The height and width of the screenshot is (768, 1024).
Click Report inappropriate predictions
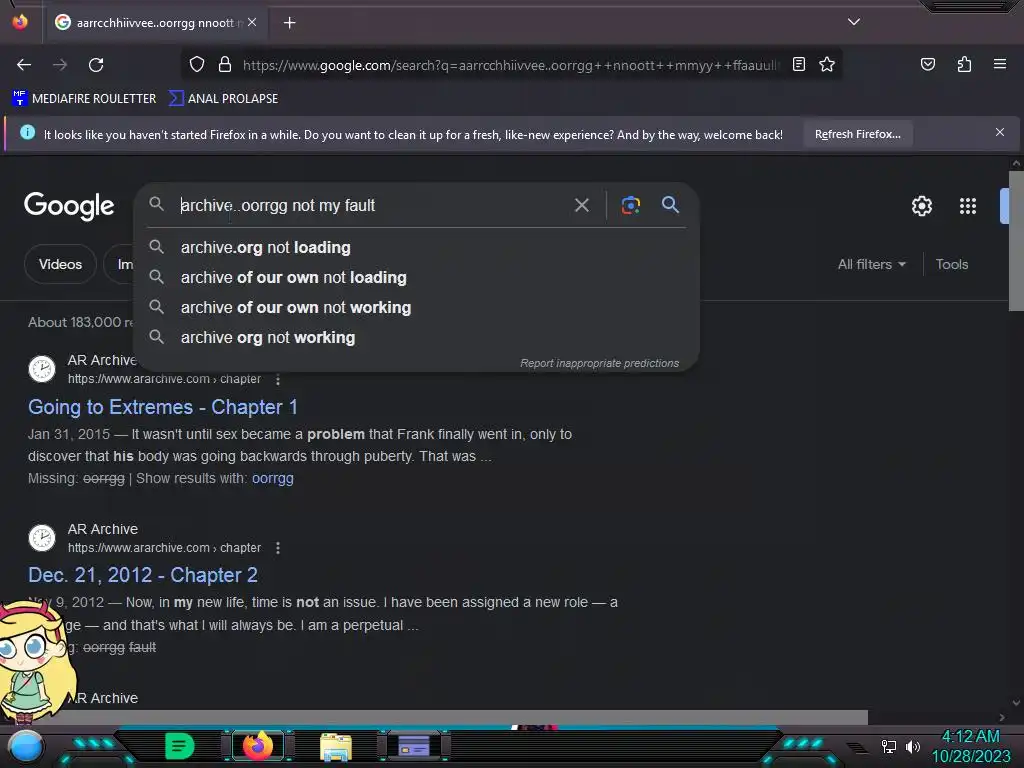tap(599, 363)
